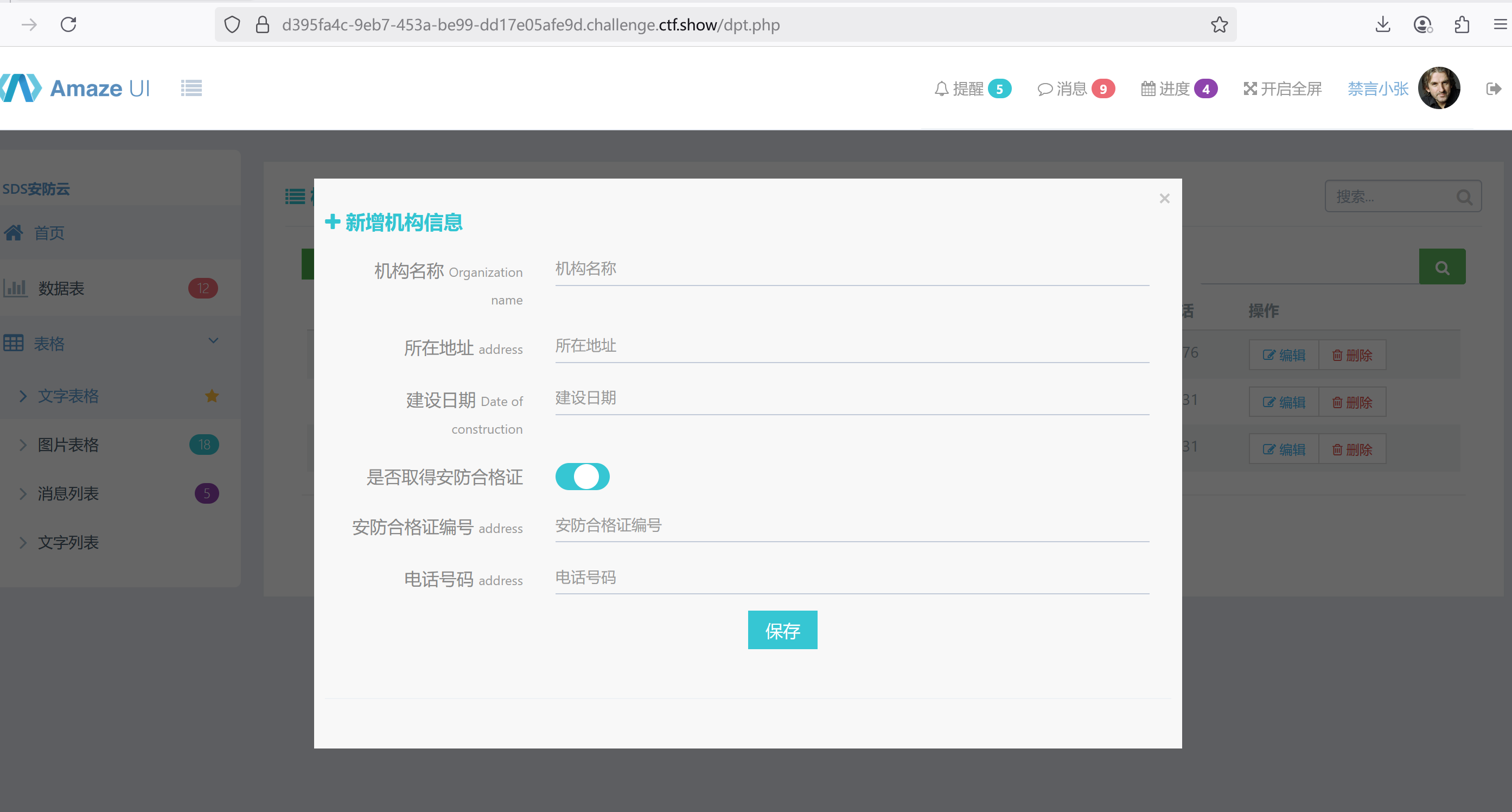This screenshot has height=812, width=1512.
Task: Disable the 是否取得安防合格证 toggle
Action: (x=582, y=477)
